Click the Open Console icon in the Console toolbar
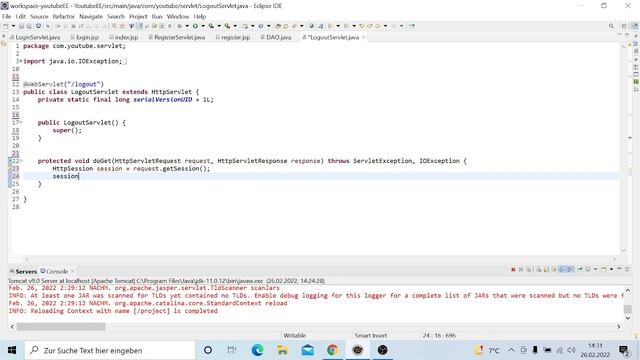 pos(603,269)
